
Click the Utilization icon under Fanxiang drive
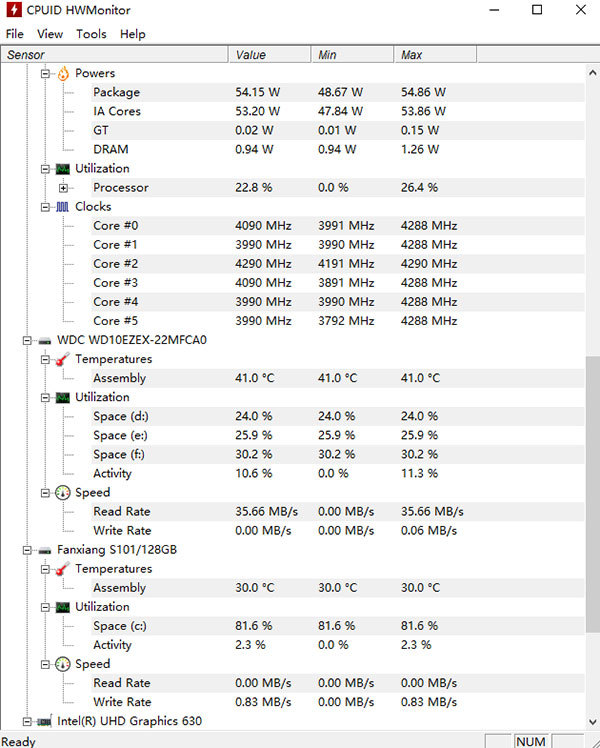(x=63, y=607)
